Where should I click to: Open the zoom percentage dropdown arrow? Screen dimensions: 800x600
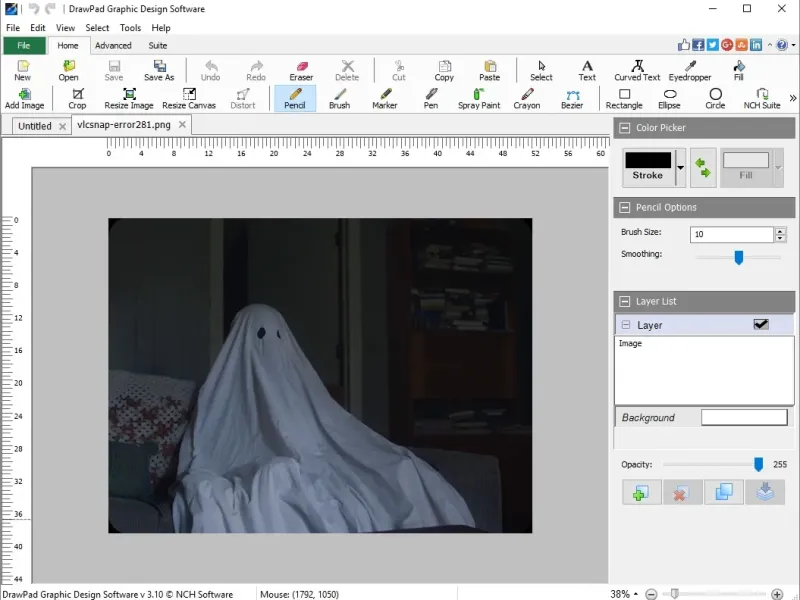click(x=636, y=594)
